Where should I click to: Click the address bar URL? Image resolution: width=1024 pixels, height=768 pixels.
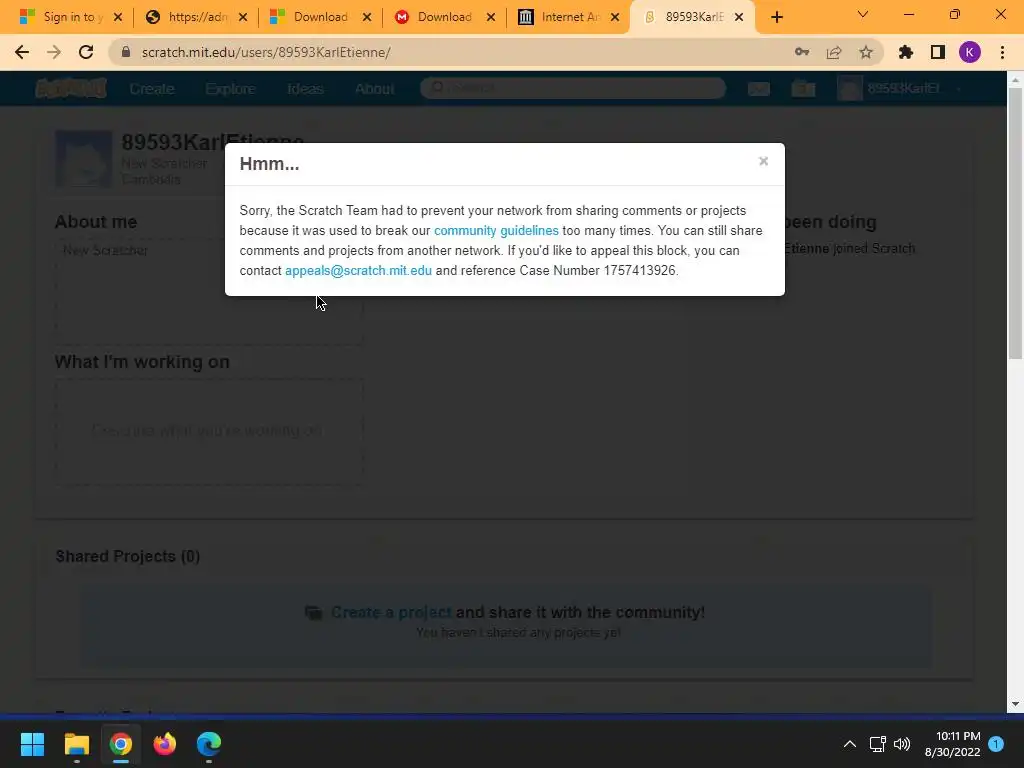pyautogui.click(x=266, y=52)
